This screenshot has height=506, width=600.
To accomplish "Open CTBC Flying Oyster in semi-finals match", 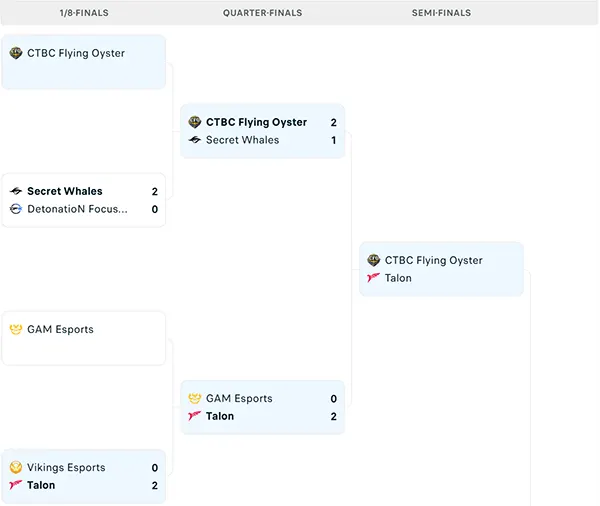I will [434, 260].
